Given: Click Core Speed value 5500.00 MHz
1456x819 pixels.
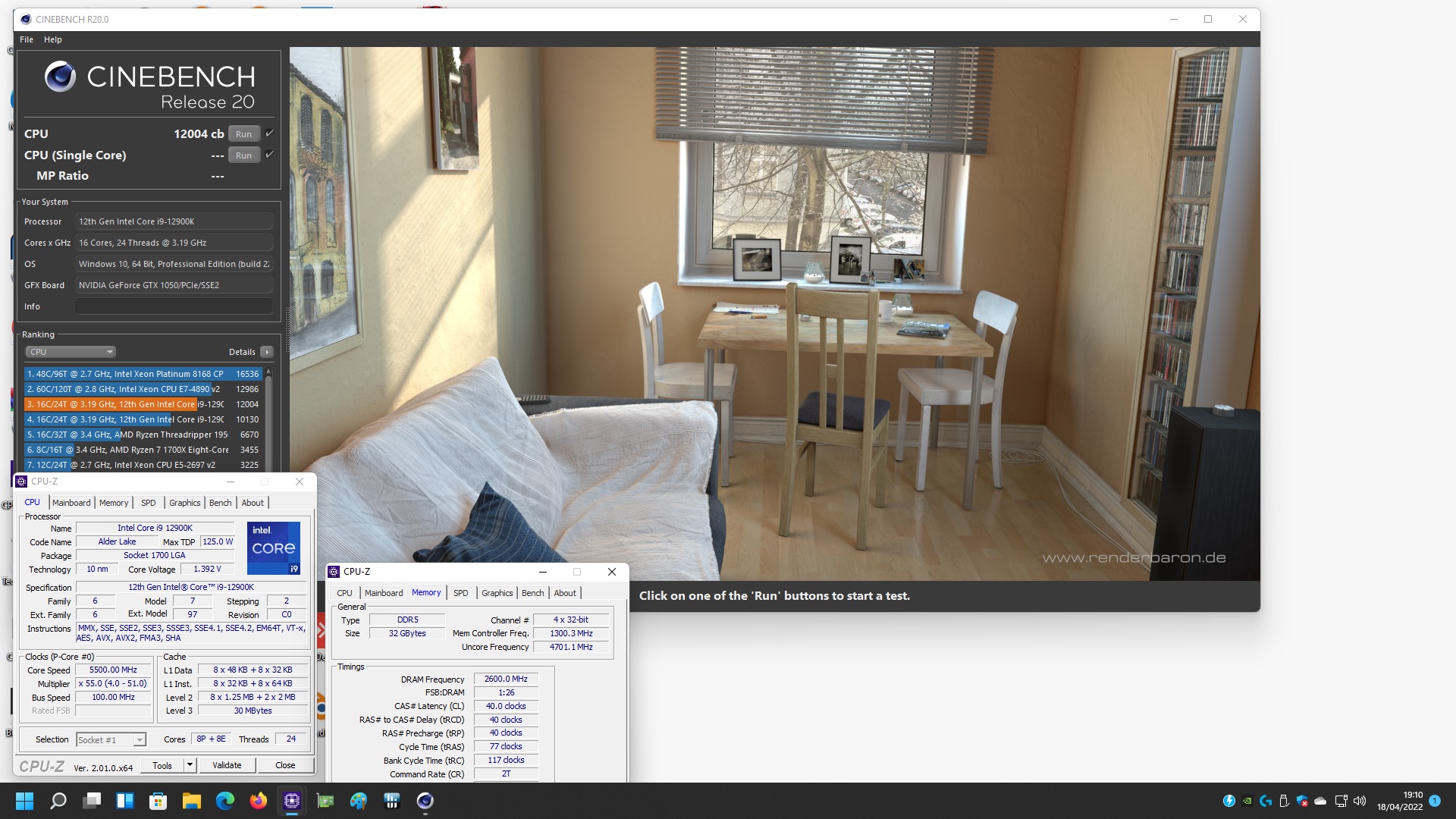Looking at the screenshot, I should (113, 670).
